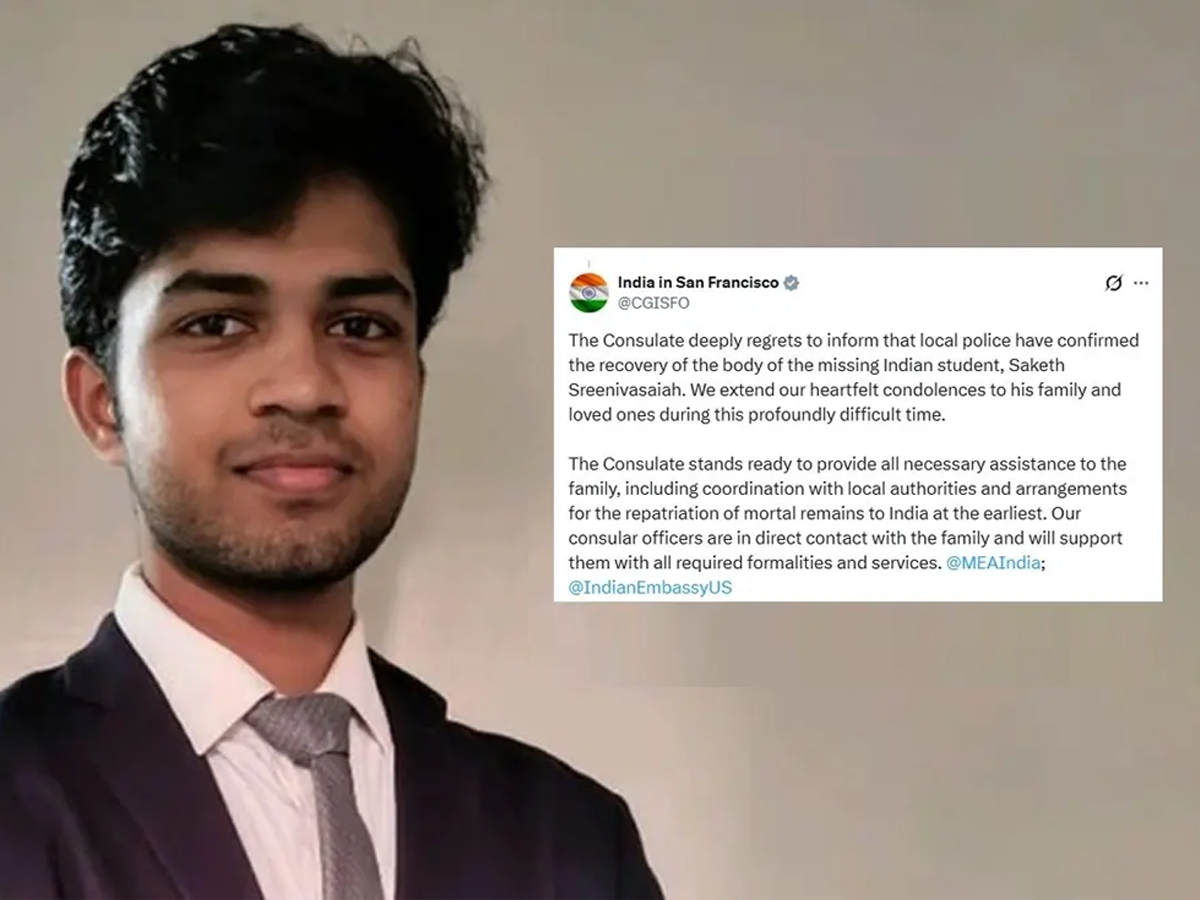Open India in San Francisco profile name
Screen dimensions: 1200x900
[x=698, y=283]
